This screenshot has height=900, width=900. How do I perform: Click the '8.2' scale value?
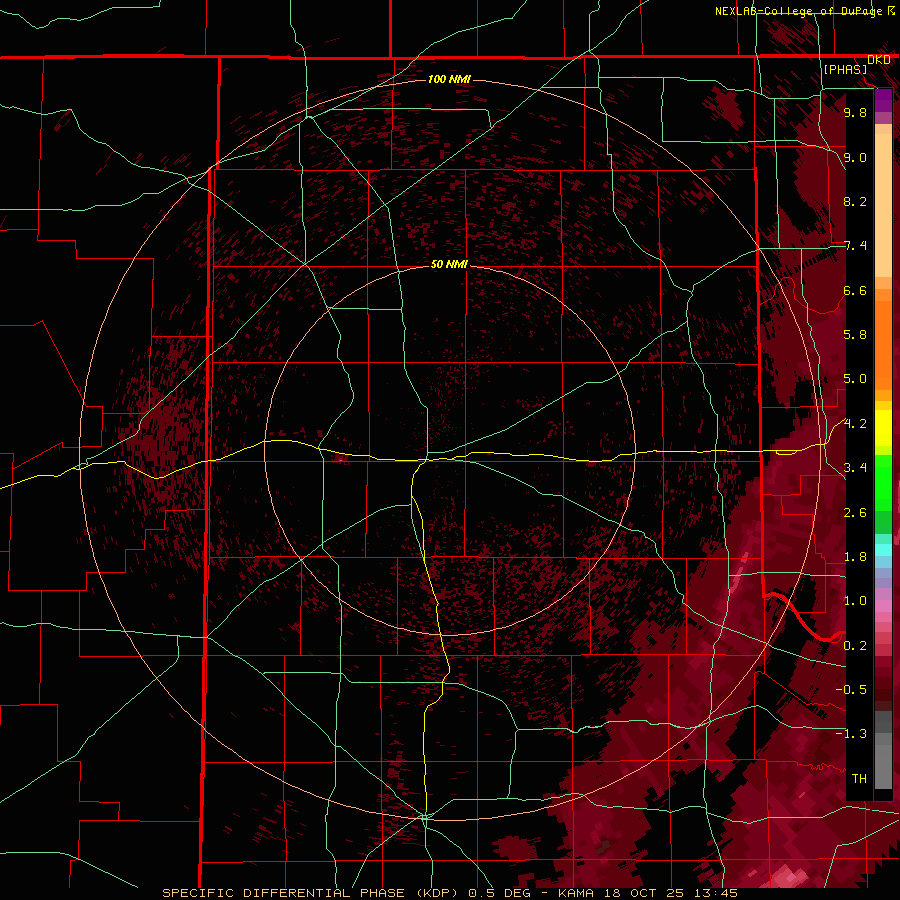point(855,201)
